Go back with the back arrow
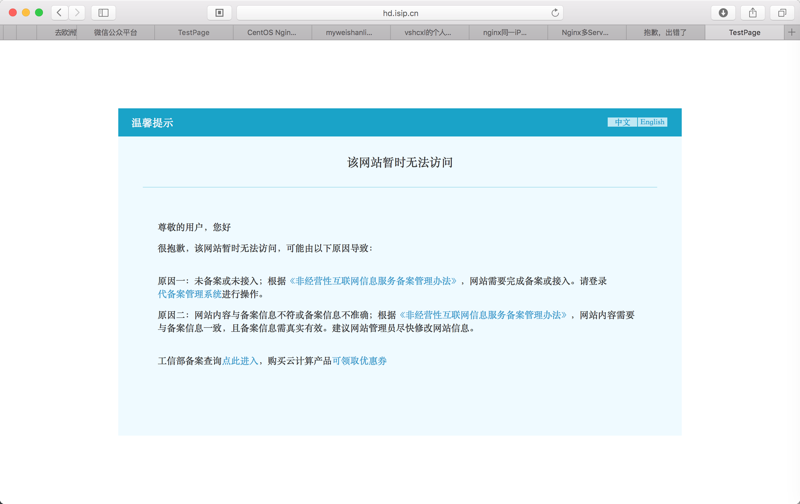Screen dimensions: 800x504 click(x=60, y=13)
